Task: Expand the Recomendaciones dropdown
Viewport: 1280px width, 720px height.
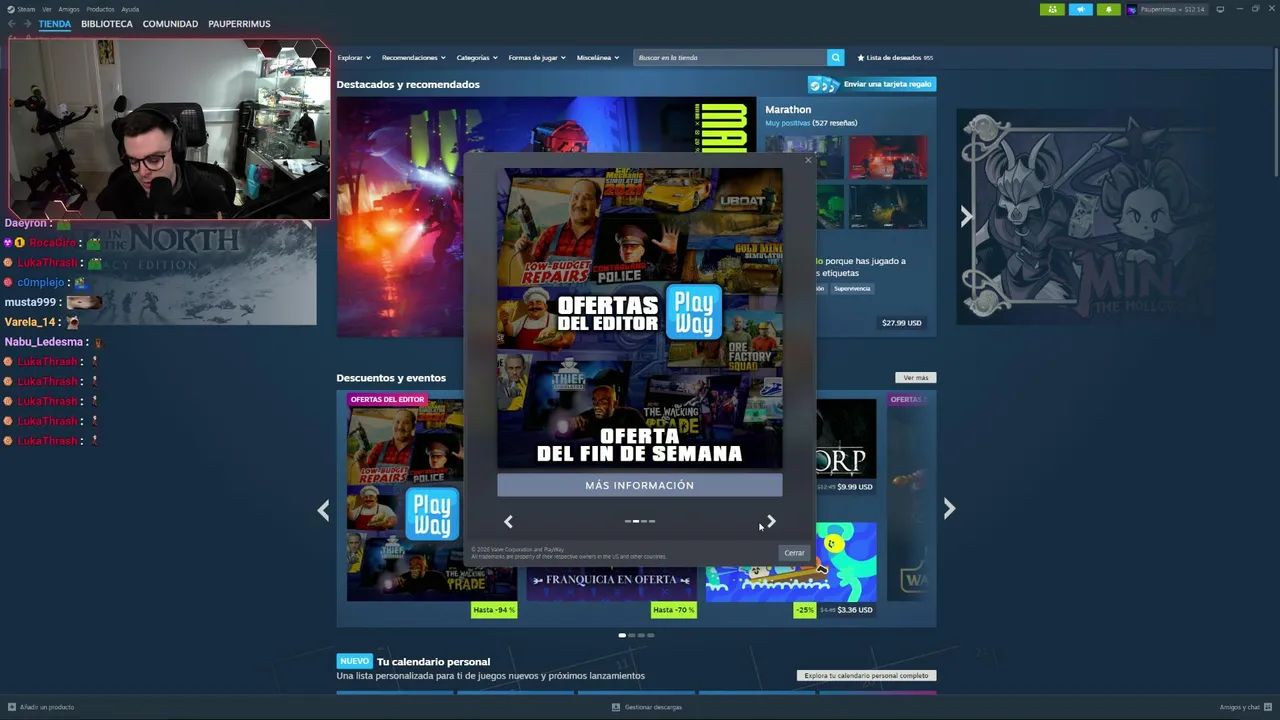Action: click(414, 58)
